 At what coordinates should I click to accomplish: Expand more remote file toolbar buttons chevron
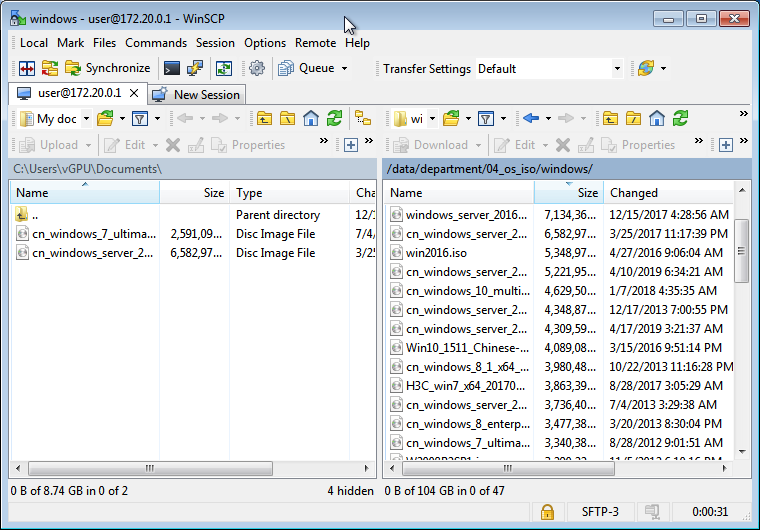(x=698, y=141)
